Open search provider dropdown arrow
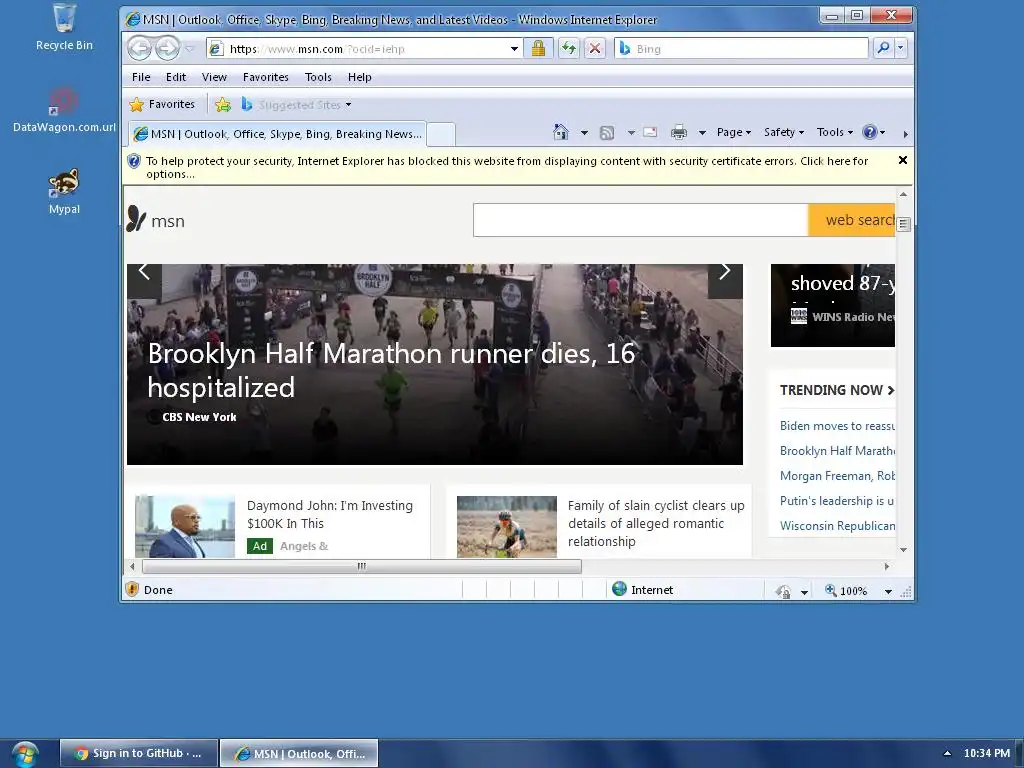 pyautogui.click(x=901, y=48)
